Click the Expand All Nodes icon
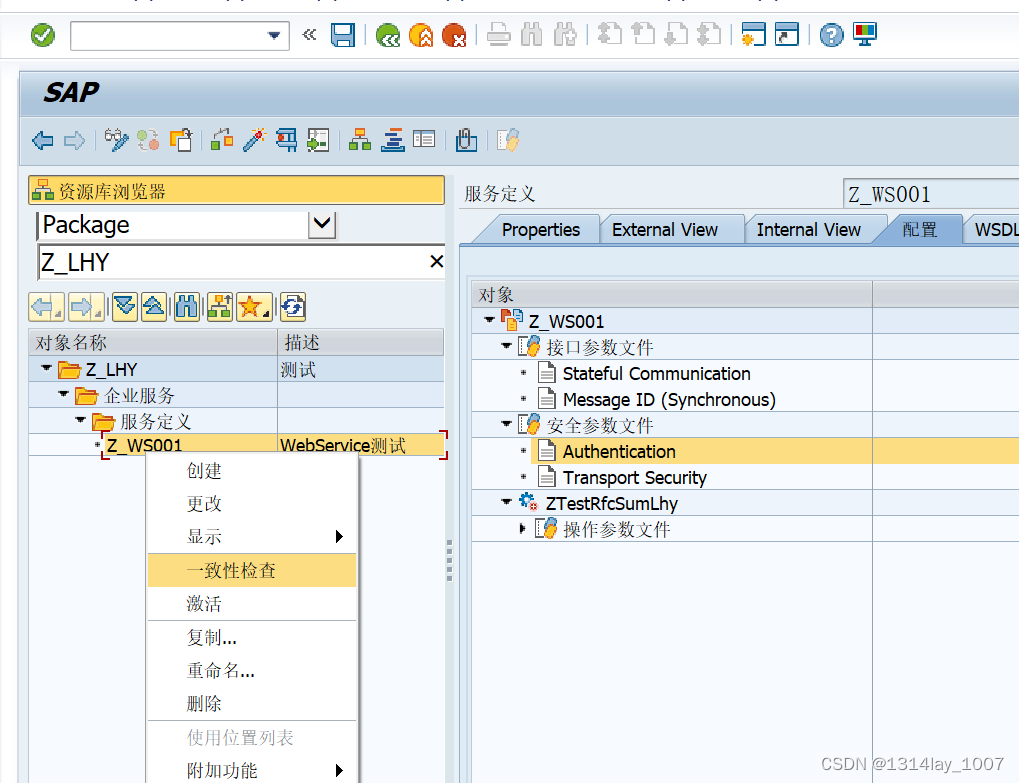The image size is (1019, 783). coord(125,307)
